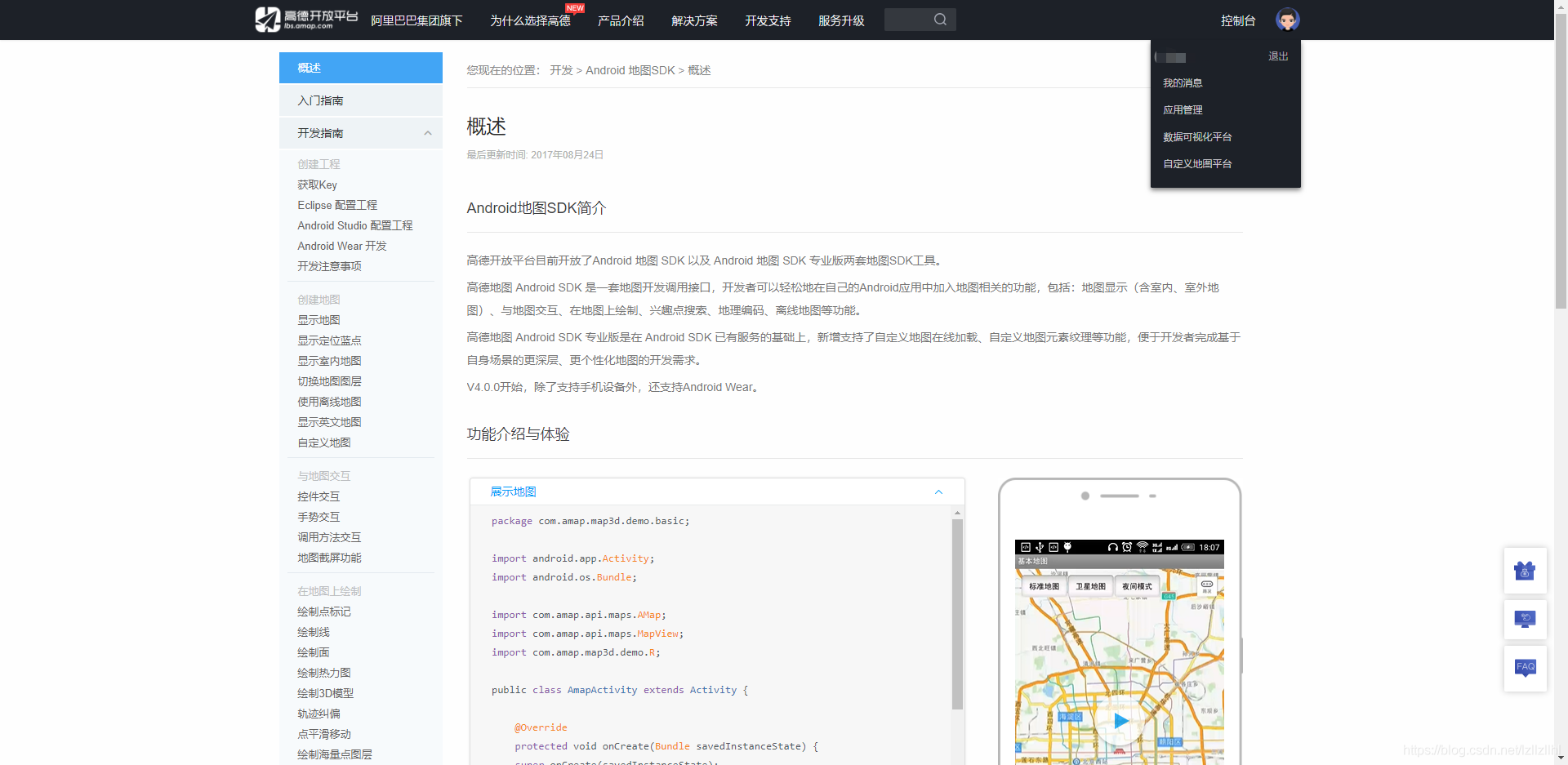Open 我的消息 in the user menu
Screen dimensions: 1568x765
click(x=1183, y=83)
